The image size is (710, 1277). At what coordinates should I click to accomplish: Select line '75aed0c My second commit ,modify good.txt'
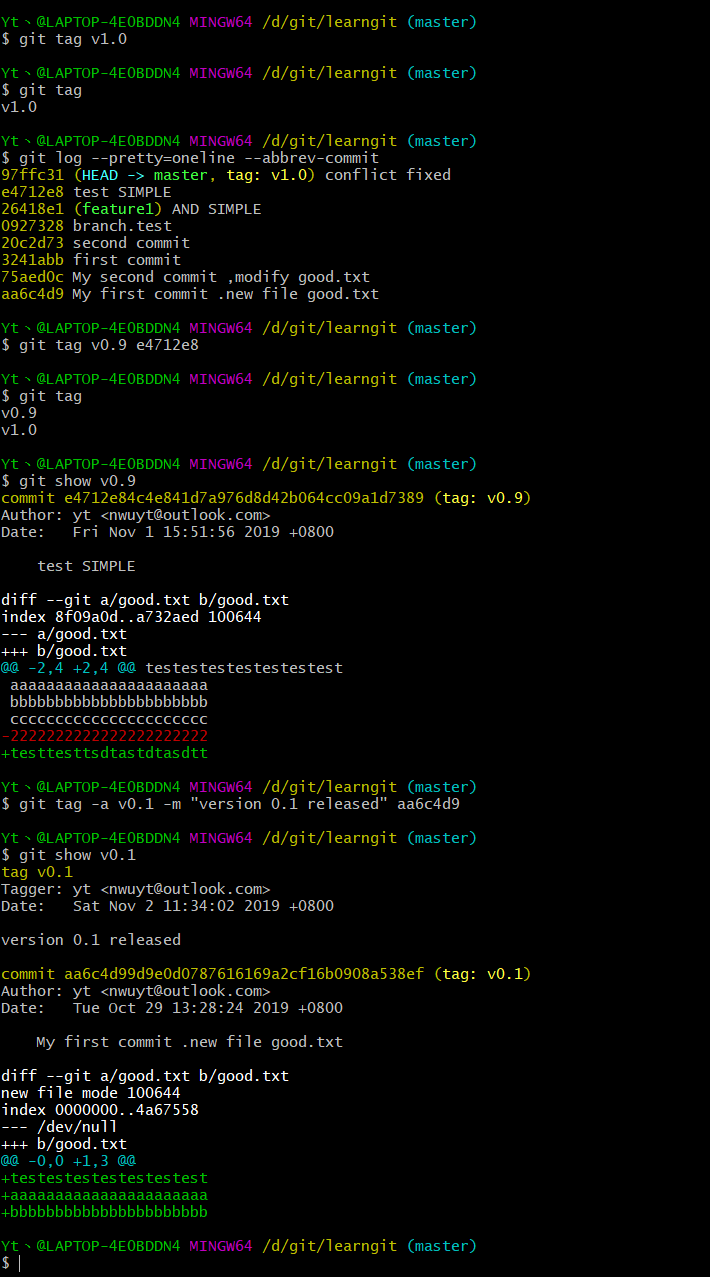tap(186, 277)
